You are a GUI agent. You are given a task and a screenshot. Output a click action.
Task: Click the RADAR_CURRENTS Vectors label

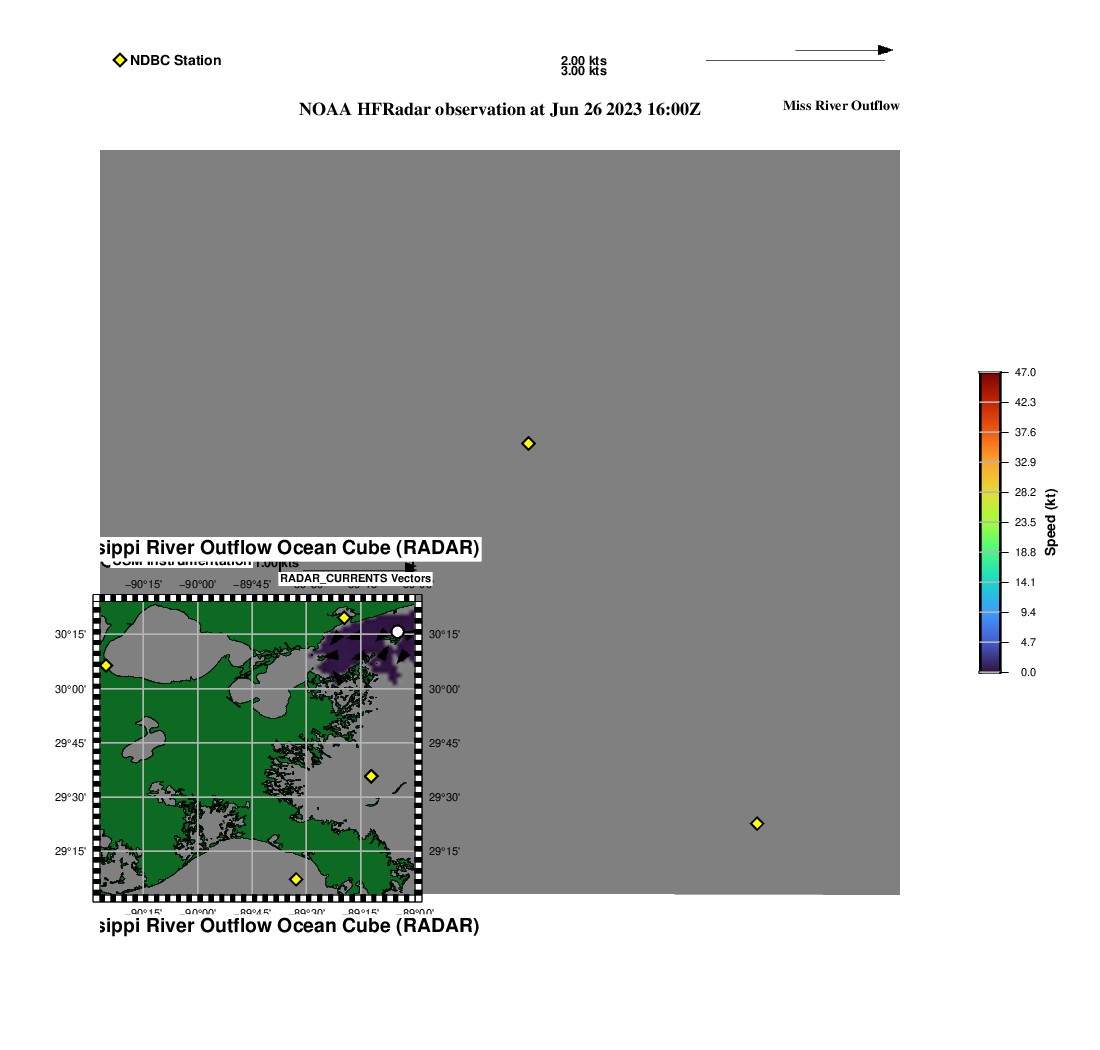tap(356, 579)
